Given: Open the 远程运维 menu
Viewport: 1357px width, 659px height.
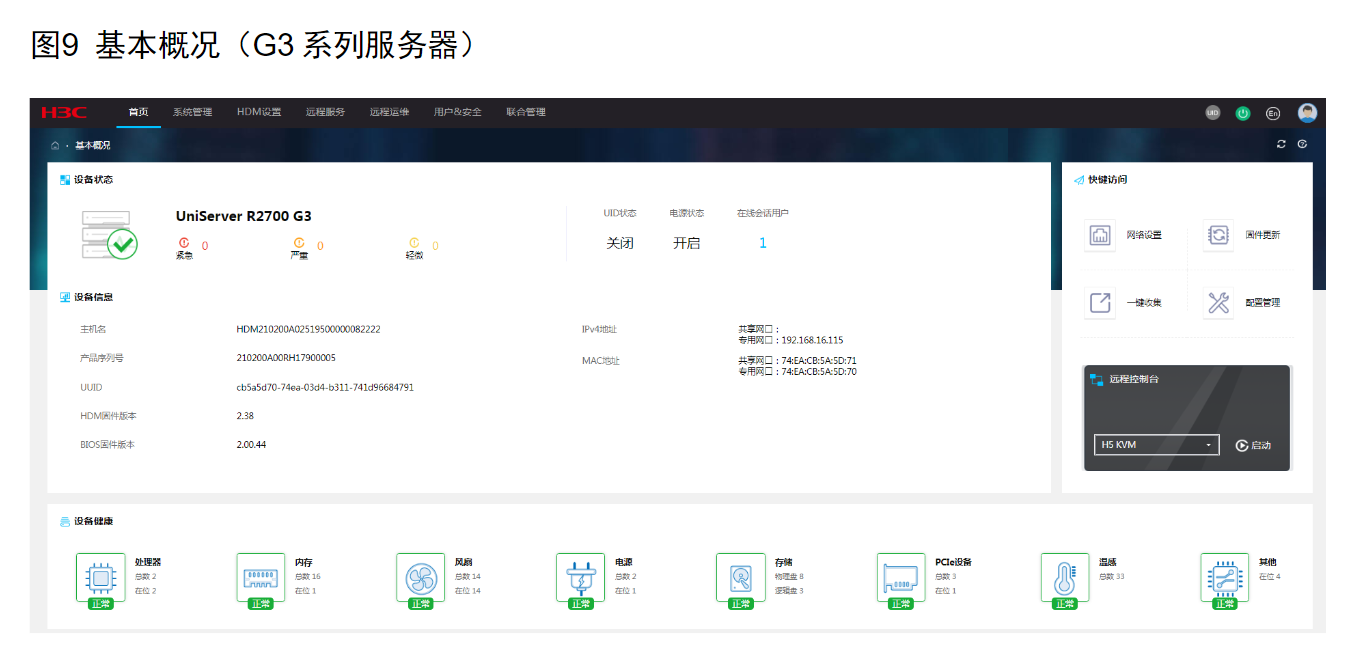Looking at the screenshot, I should pos(389,112).
